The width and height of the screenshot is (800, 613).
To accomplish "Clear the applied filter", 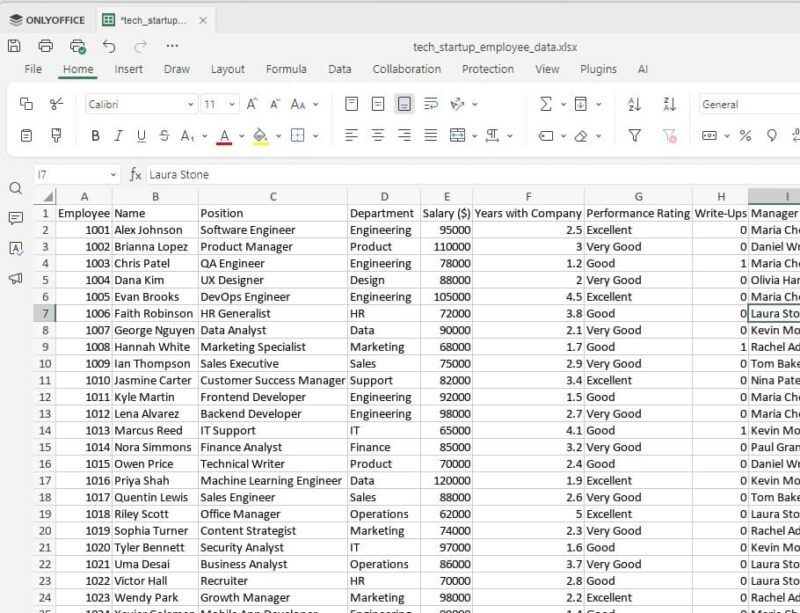I will point(668,135).
